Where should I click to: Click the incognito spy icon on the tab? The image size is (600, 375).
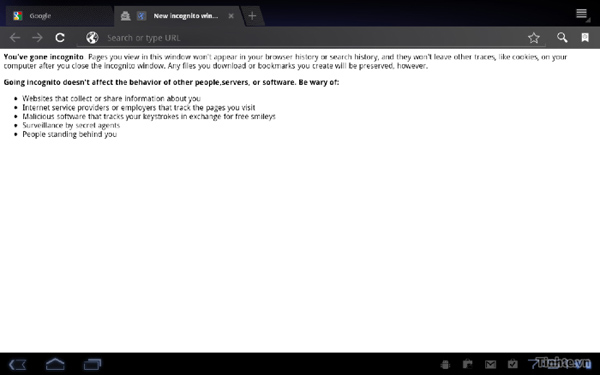click(126, 16)
